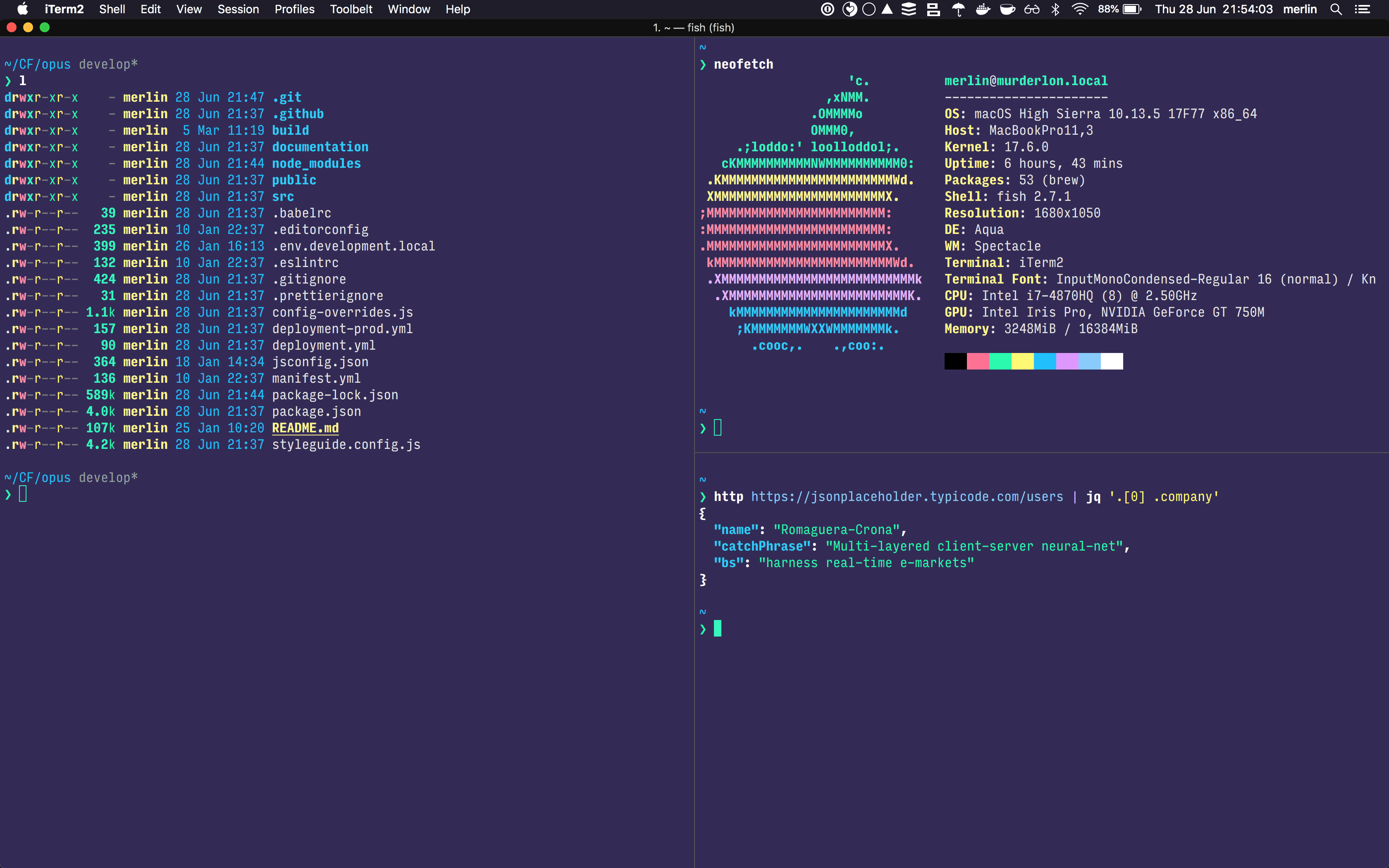Open the umbrella menu bar icon

(958, 9)
